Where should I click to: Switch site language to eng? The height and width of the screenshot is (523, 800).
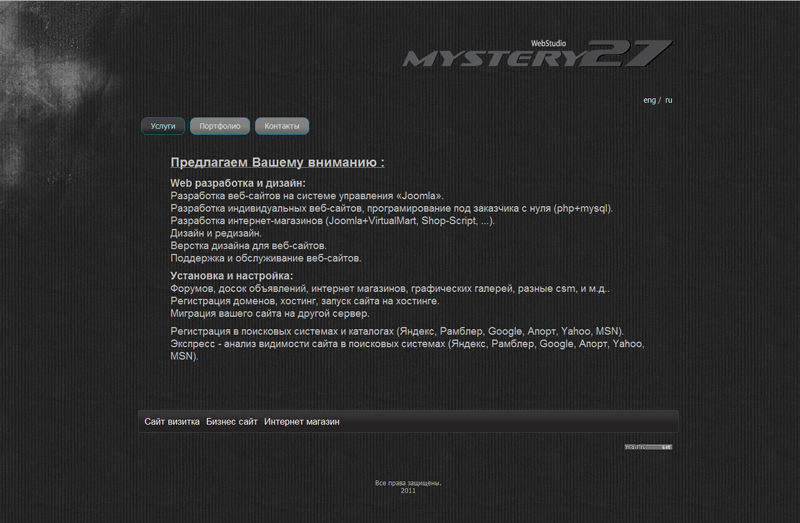[x=649, y=100]
